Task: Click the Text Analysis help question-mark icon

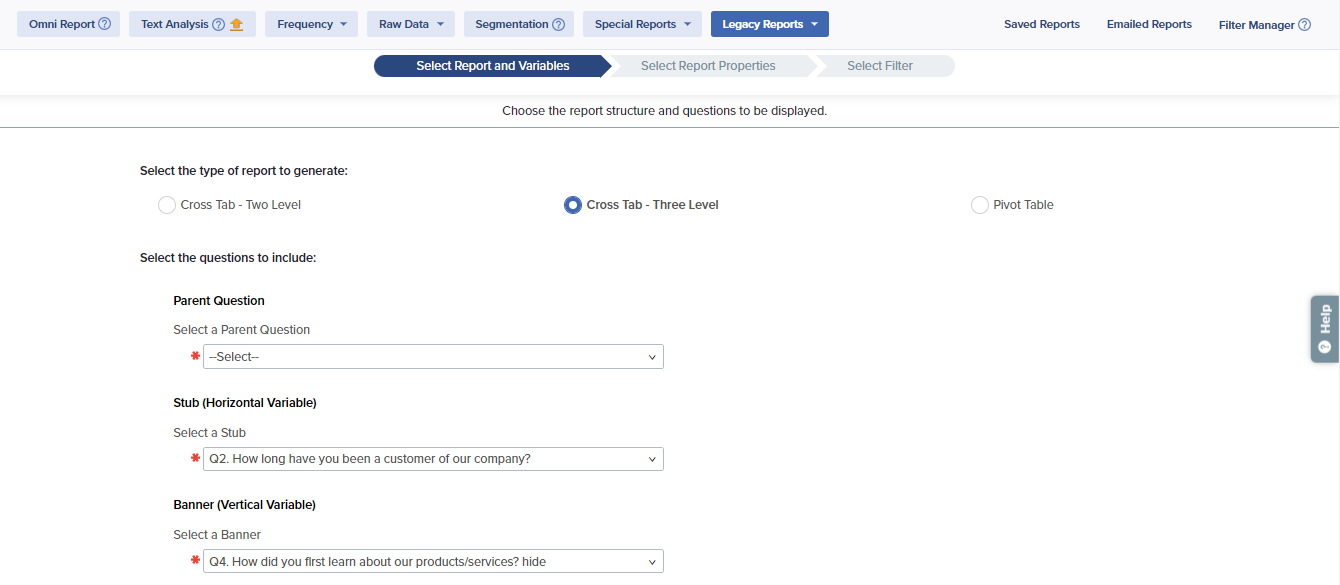Action: (219, 24)
